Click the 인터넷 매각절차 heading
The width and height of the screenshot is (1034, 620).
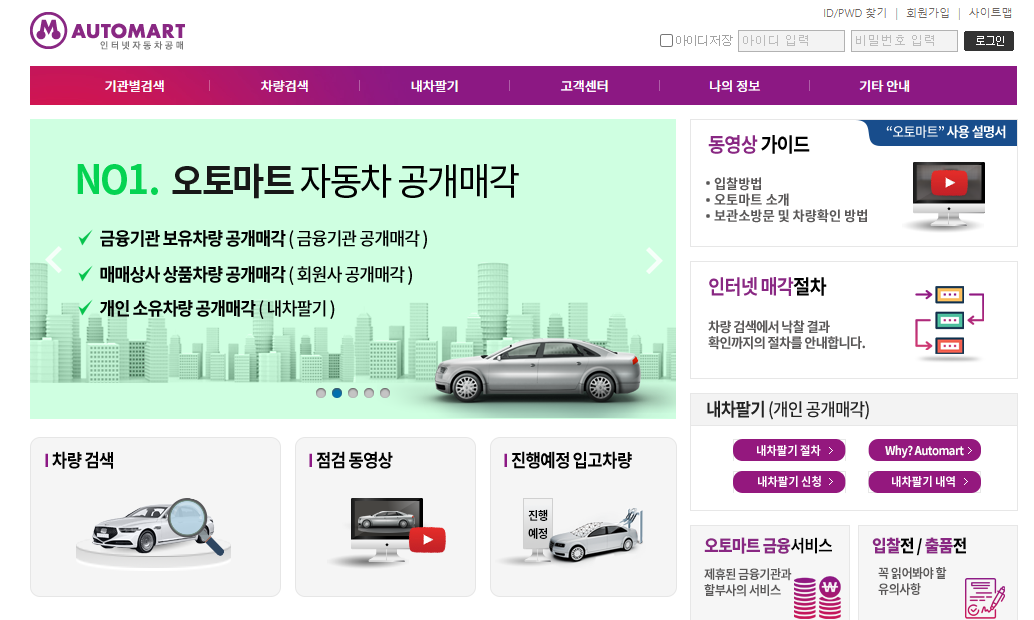[767, 286]
